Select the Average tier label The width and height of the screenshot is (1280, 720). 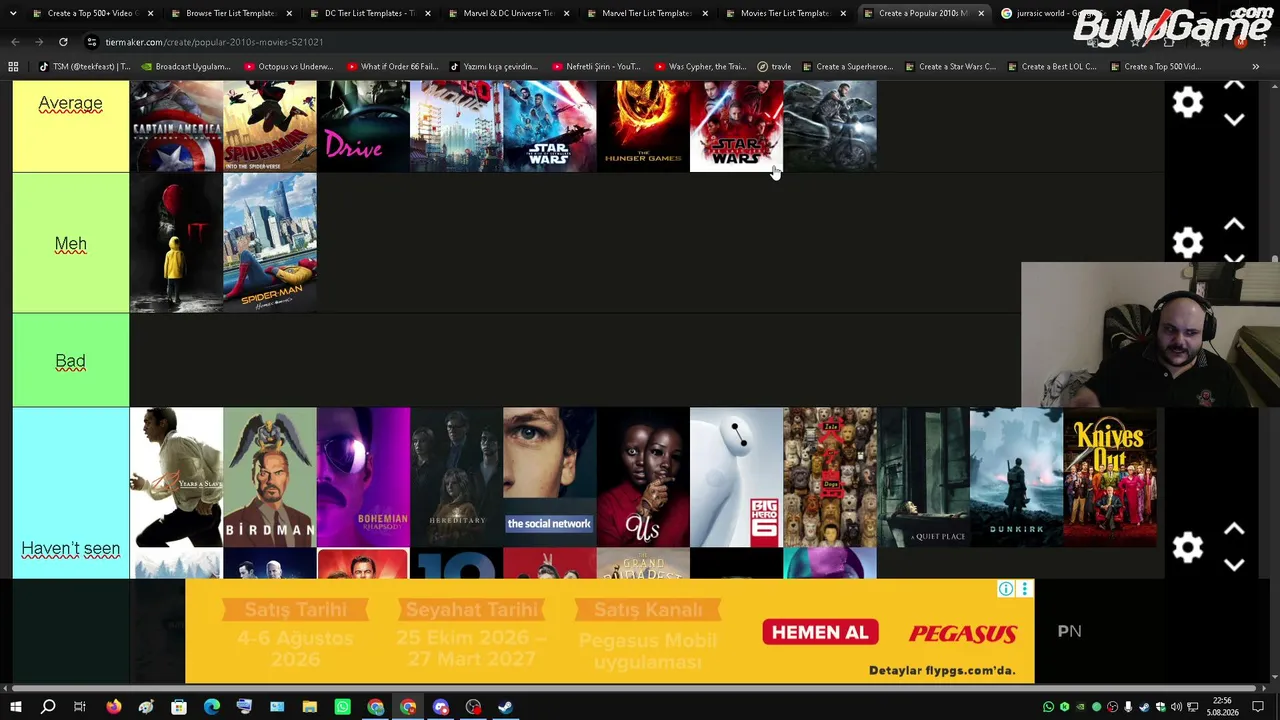(70, 103)
